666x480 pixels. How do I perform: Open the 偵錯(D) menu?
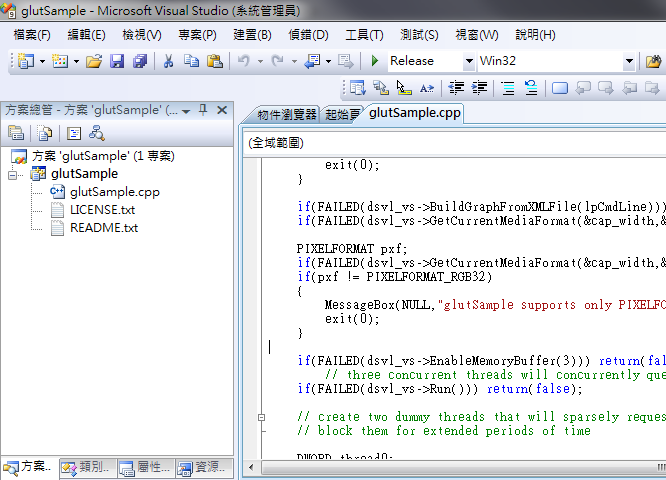308,35
